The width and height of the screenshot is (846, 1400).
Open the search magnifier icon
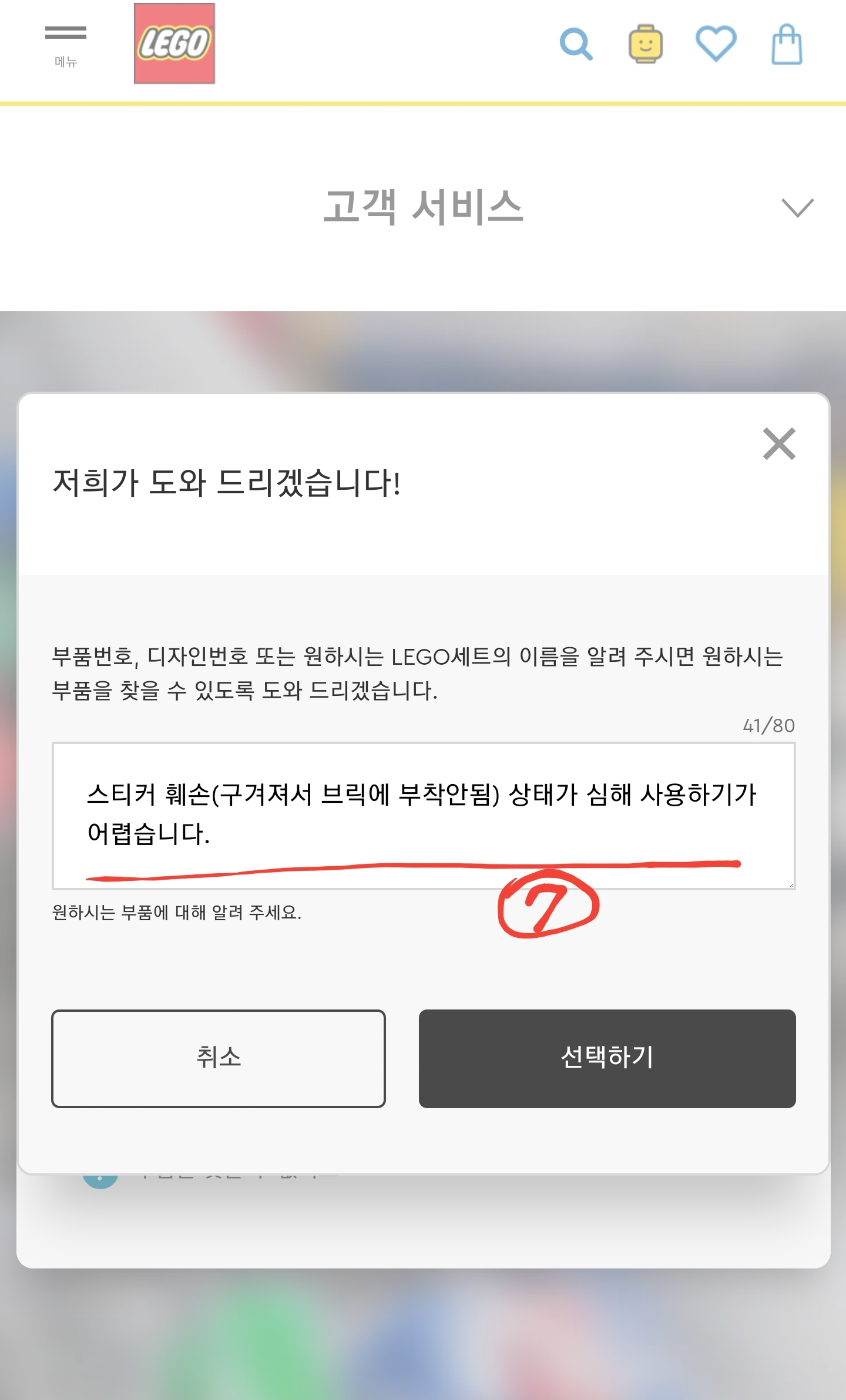[576, 44]
